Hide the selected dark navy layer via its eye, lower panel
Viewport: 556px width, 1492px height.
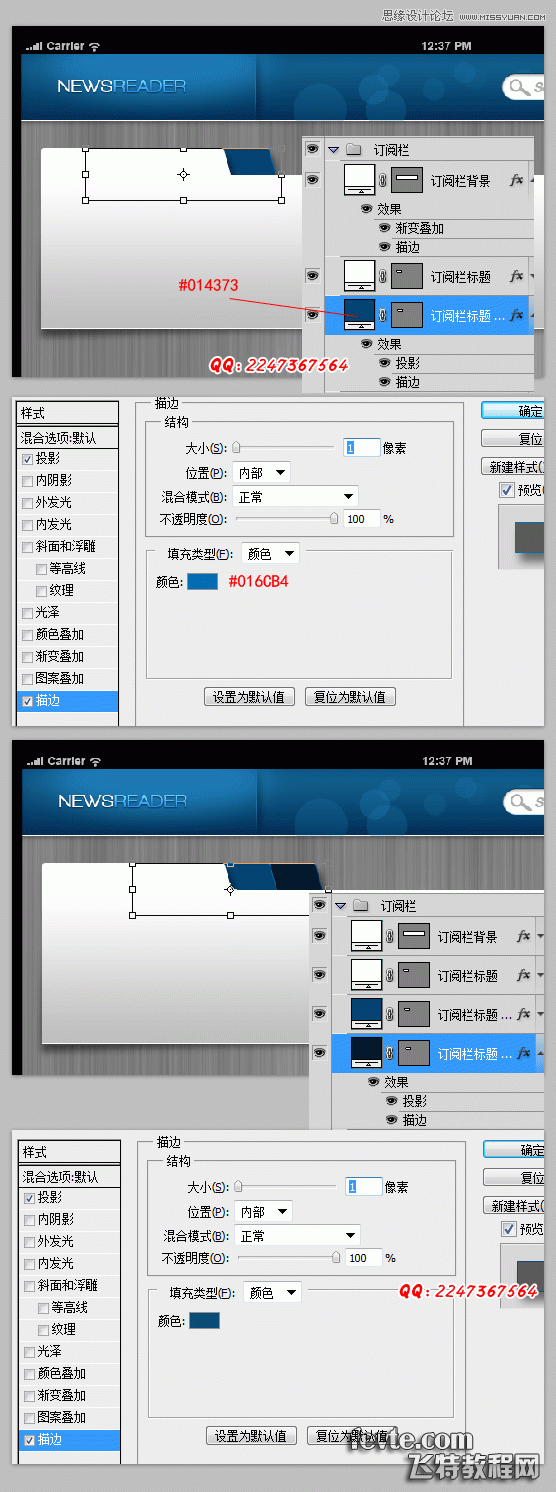[319, 1052]
